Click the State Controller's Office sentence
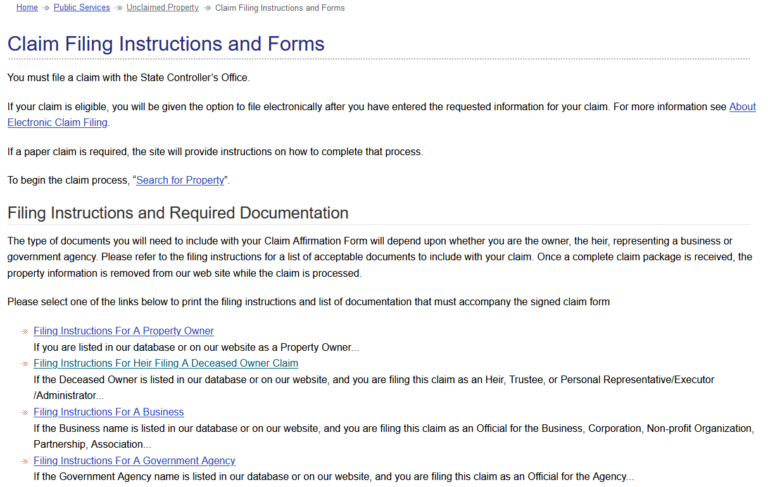This screenshot has width=768, height=487. [128, 77]
